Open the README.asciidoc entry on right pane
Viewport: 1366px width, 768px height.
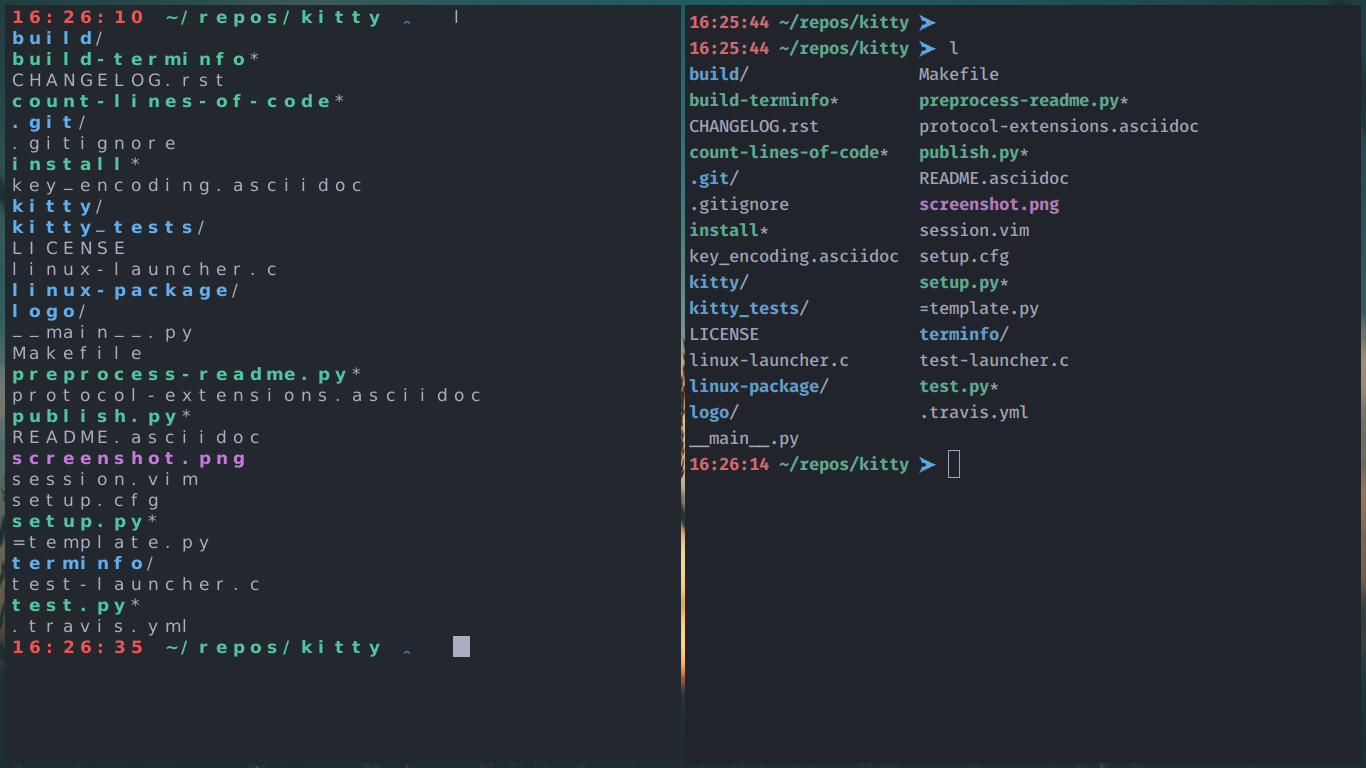(x=993, y=178)
